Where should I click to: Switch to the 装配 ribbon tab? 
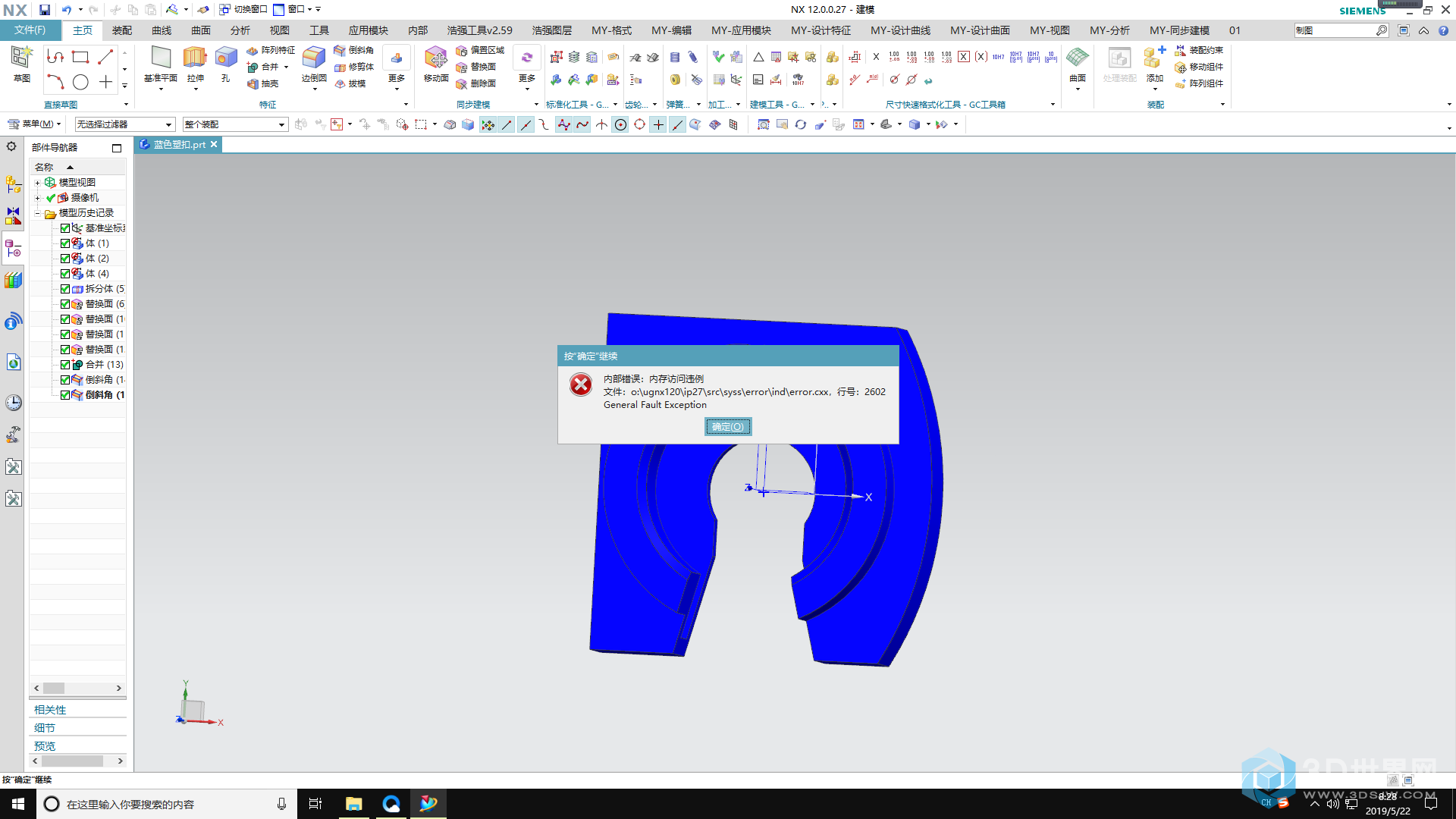point(122,30)
